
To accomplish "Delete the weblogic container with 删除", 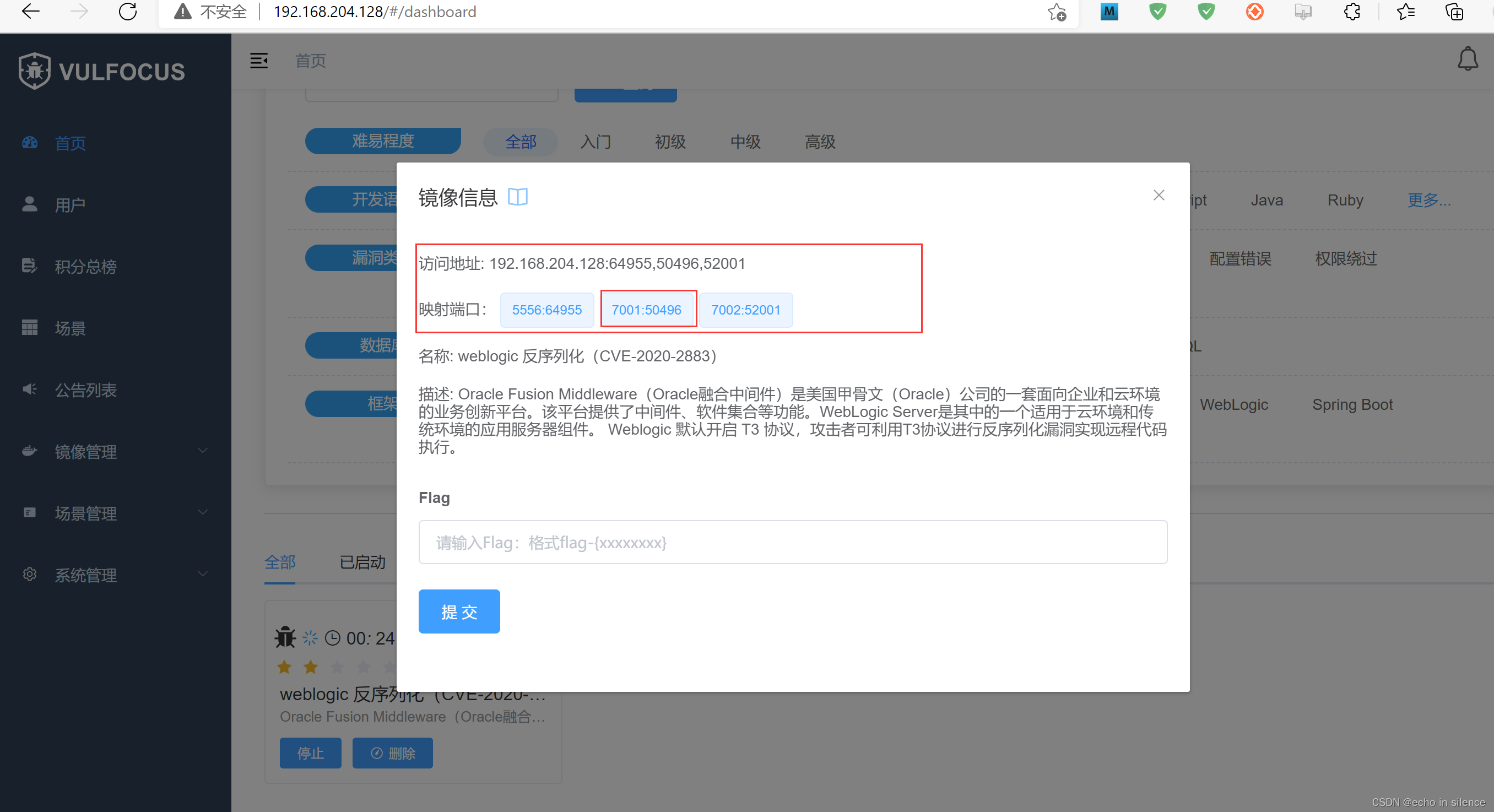I will 393,753.
